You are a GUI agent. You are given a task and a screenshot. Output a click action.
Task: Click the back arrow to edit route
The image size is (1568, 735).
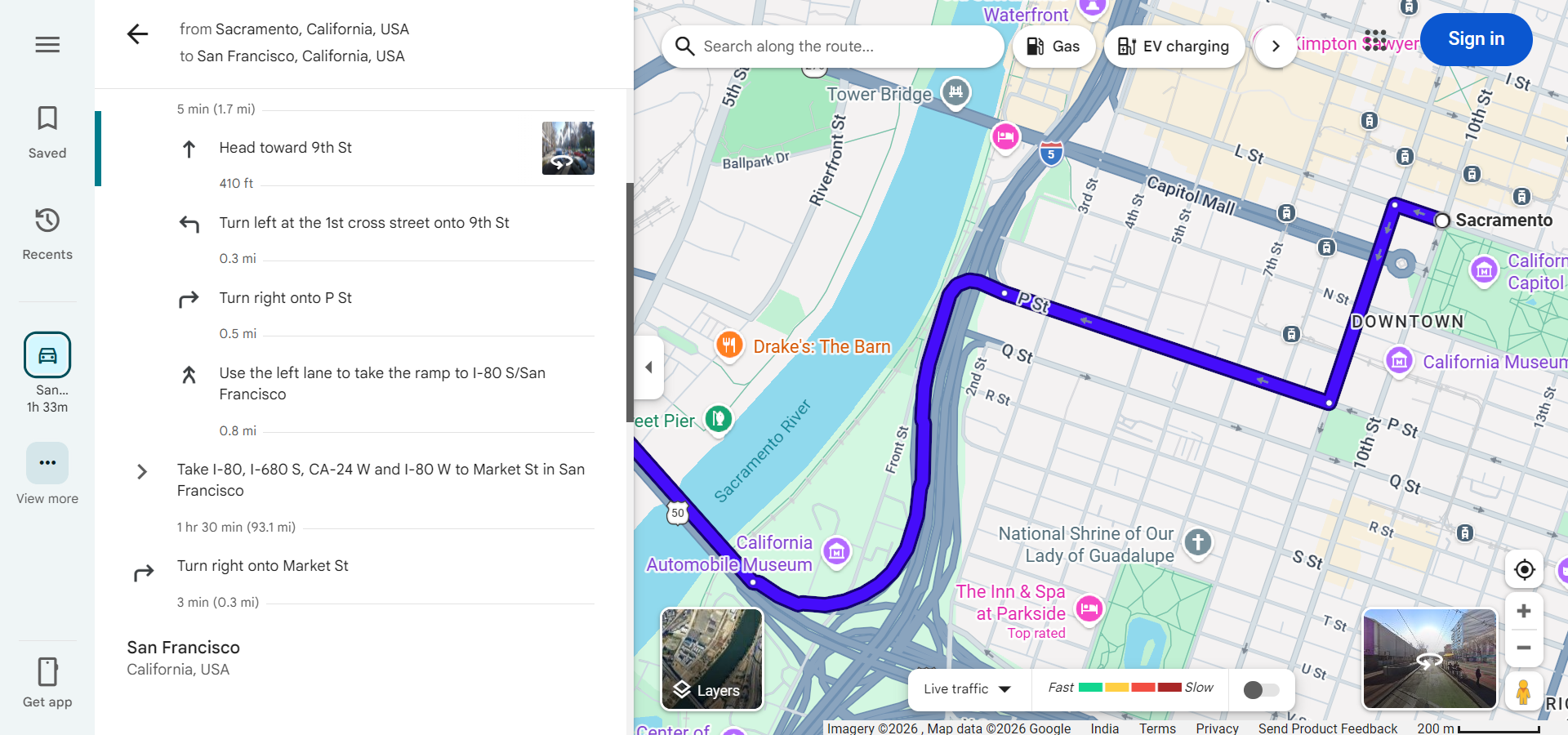point(137,34)
